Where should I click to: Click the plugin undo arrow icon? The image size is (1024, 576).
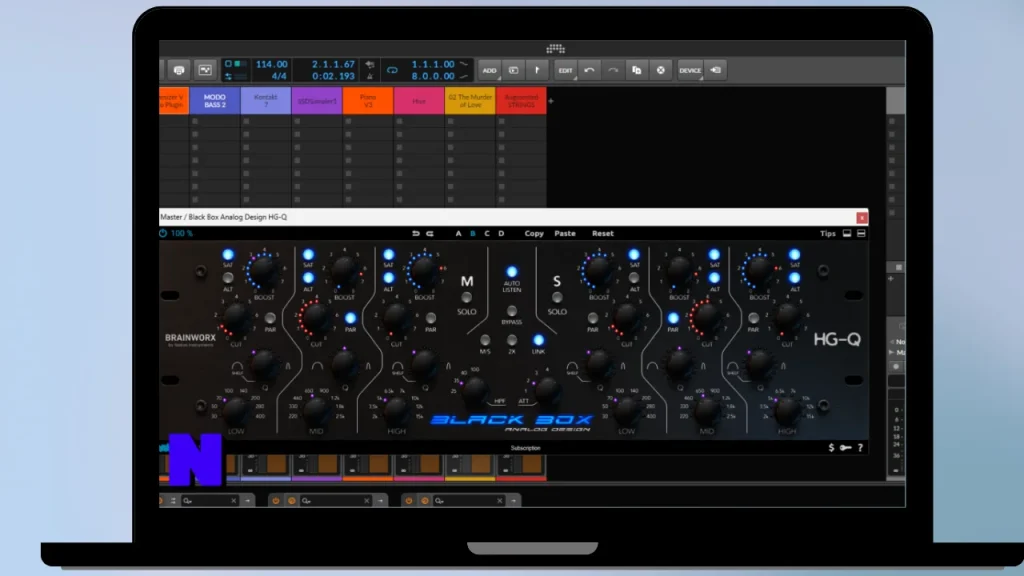[x=415, y=233]
